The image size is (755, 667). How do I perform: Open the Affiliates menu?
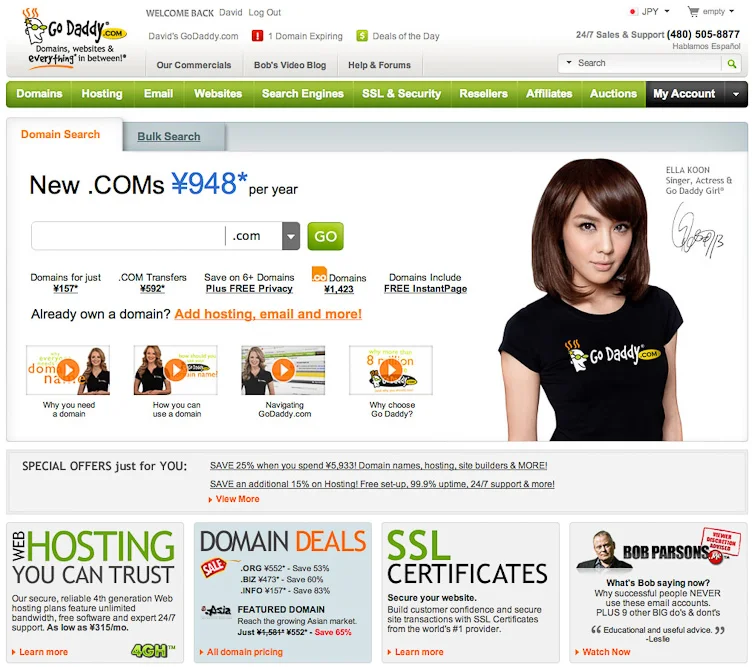point(549,94)
